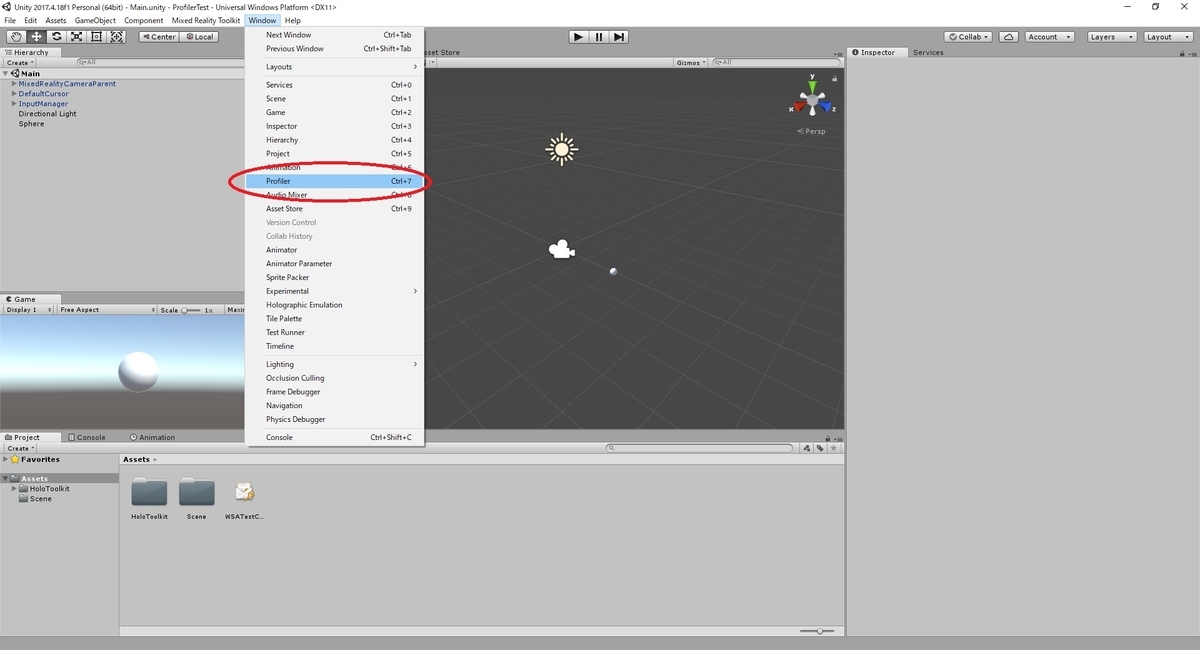Select the Rotate tool in toolbar
Screen dimensions: 1200x650
tap(56, 37)
